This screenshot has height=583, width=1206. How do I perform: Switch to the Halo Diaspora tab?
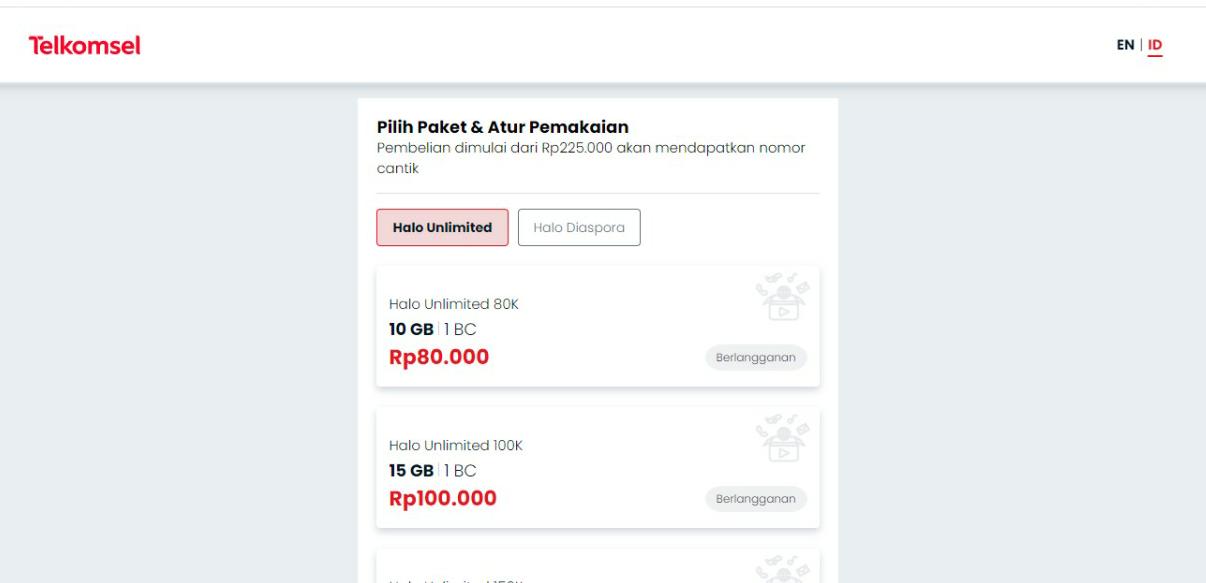(579, 227)
